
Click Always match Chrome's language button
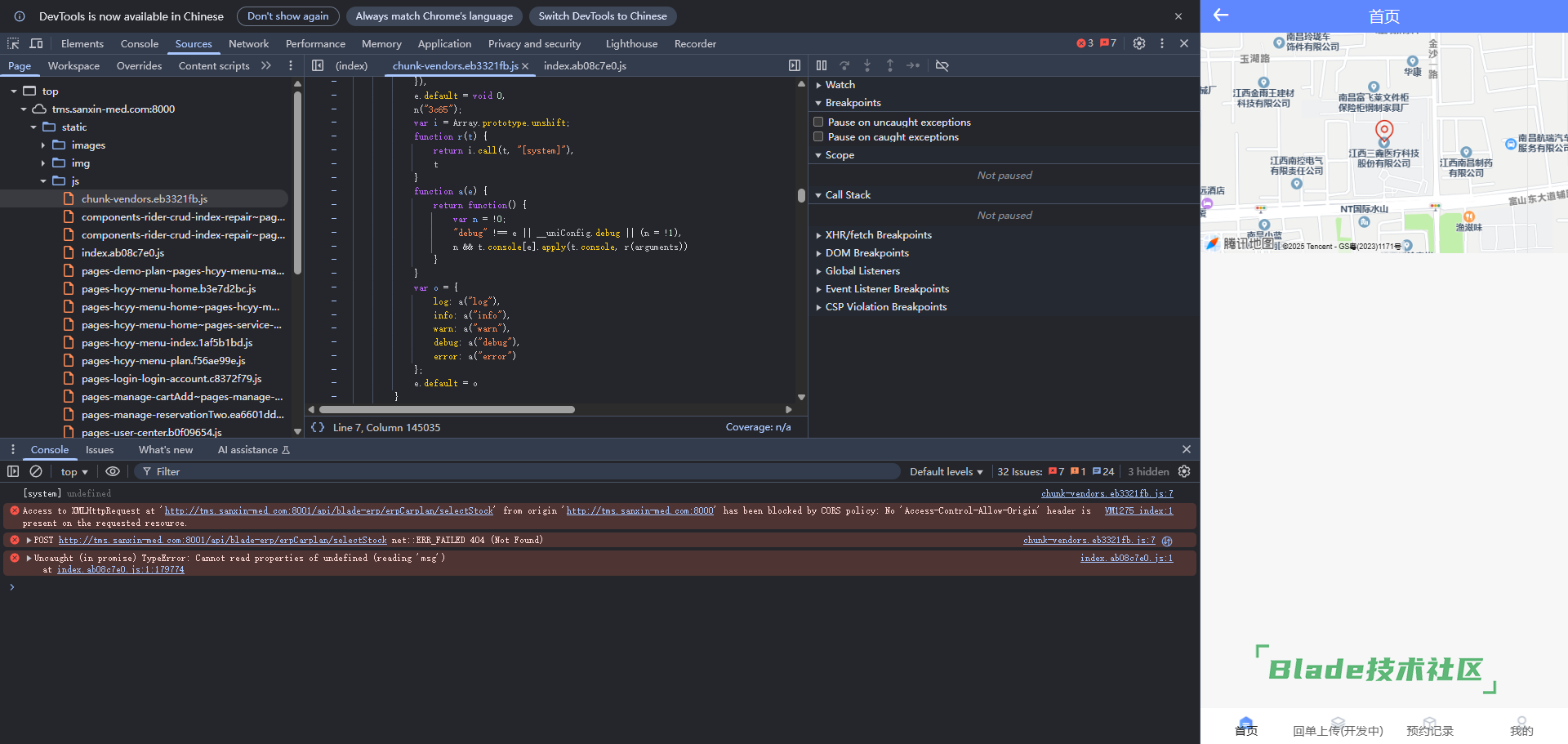point(434,16)
